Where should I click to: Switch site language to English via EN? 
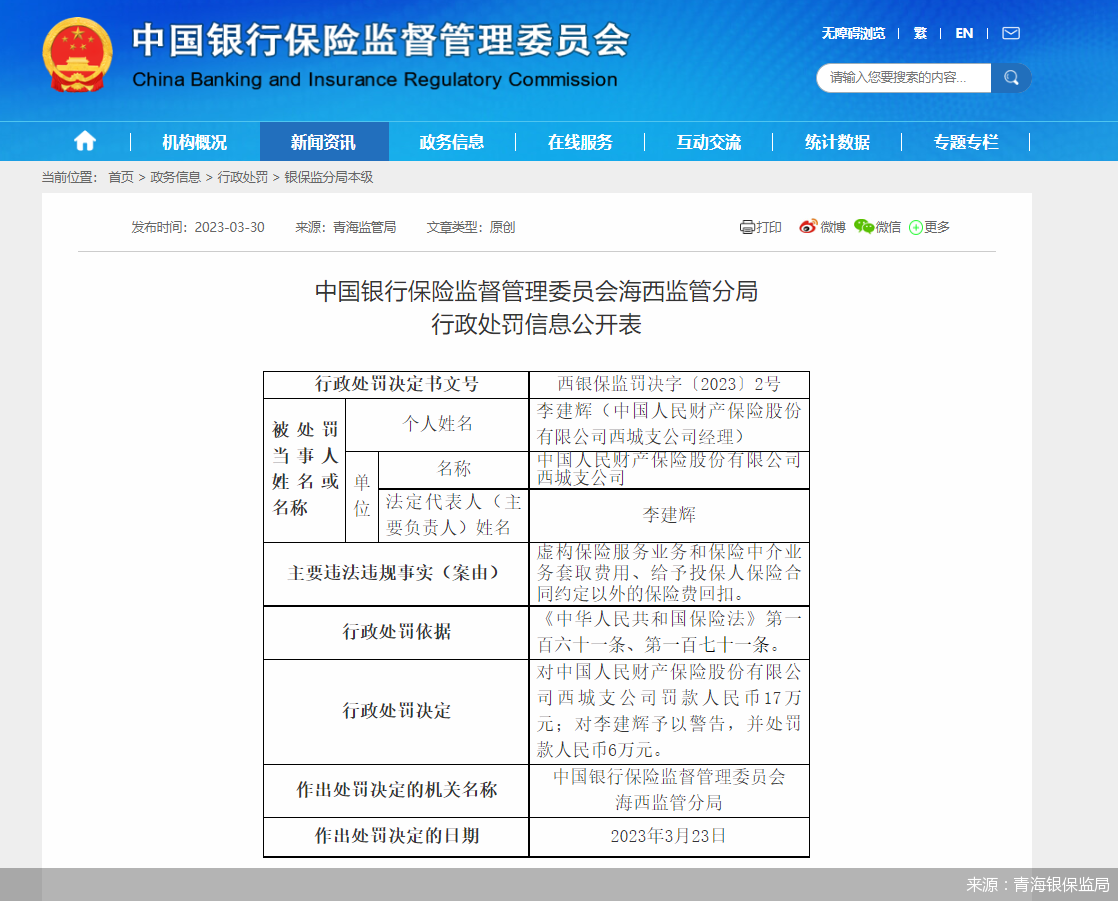pos(963,33)
